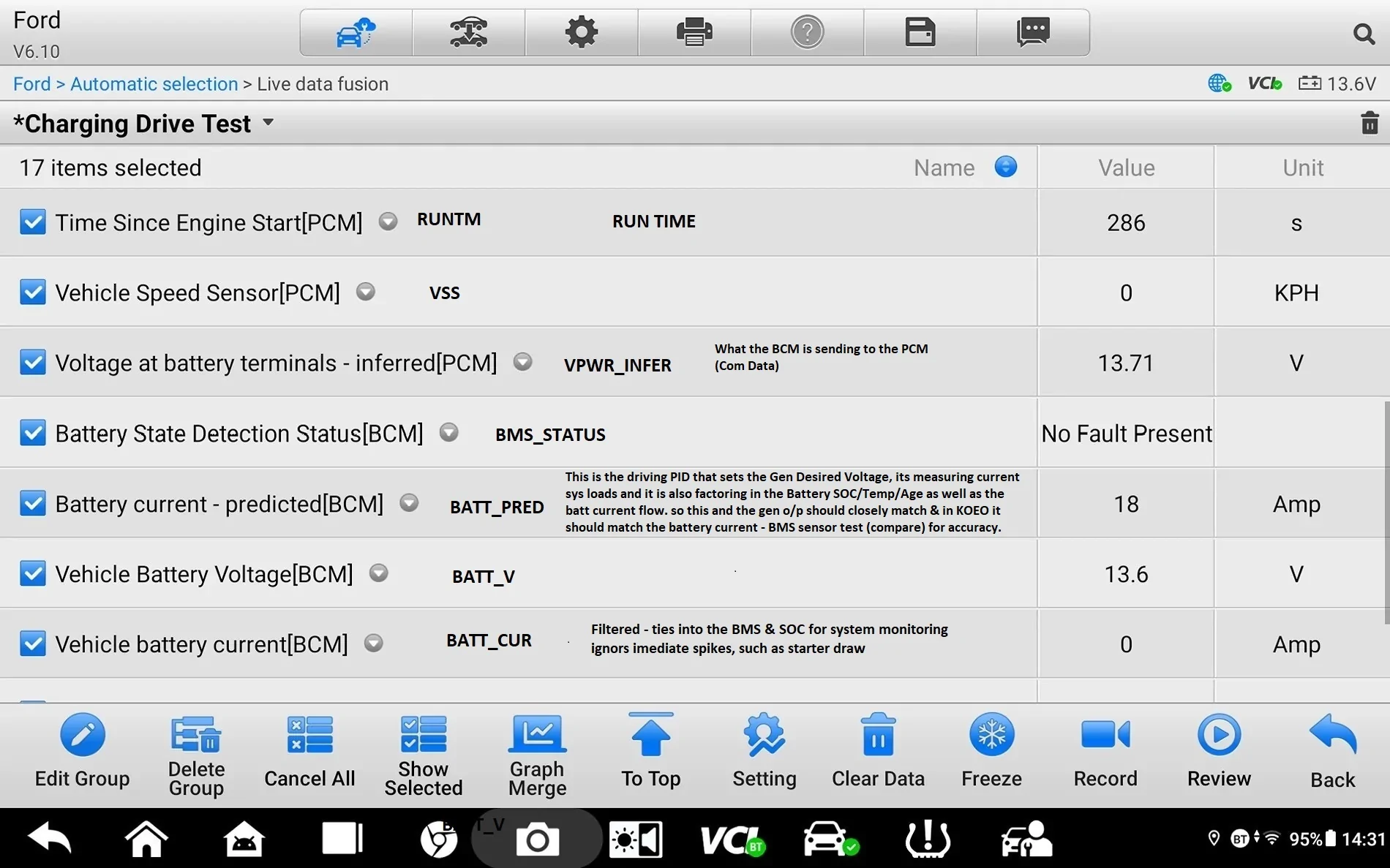Screen dimensions: 1390x868
Task: Launch Chrome browser from navigation bar
Action: pyautogui.click(x=439, y=839)
